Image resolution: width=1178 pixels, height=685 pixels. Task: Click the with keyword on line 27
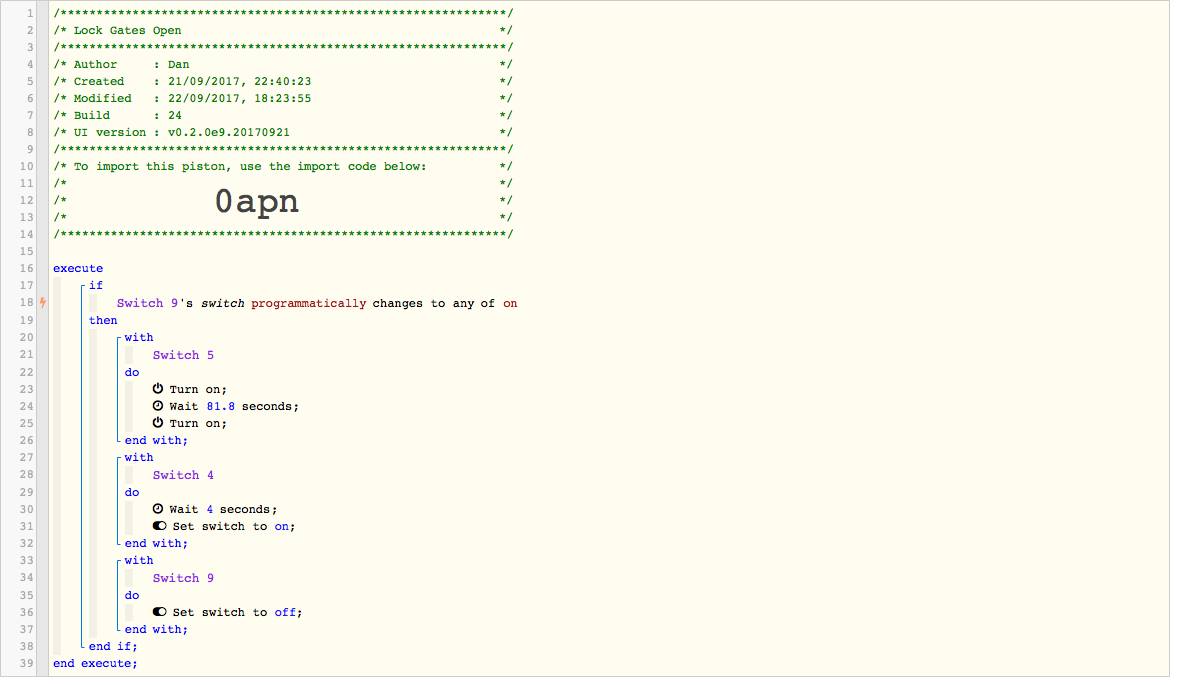(139, 457)
